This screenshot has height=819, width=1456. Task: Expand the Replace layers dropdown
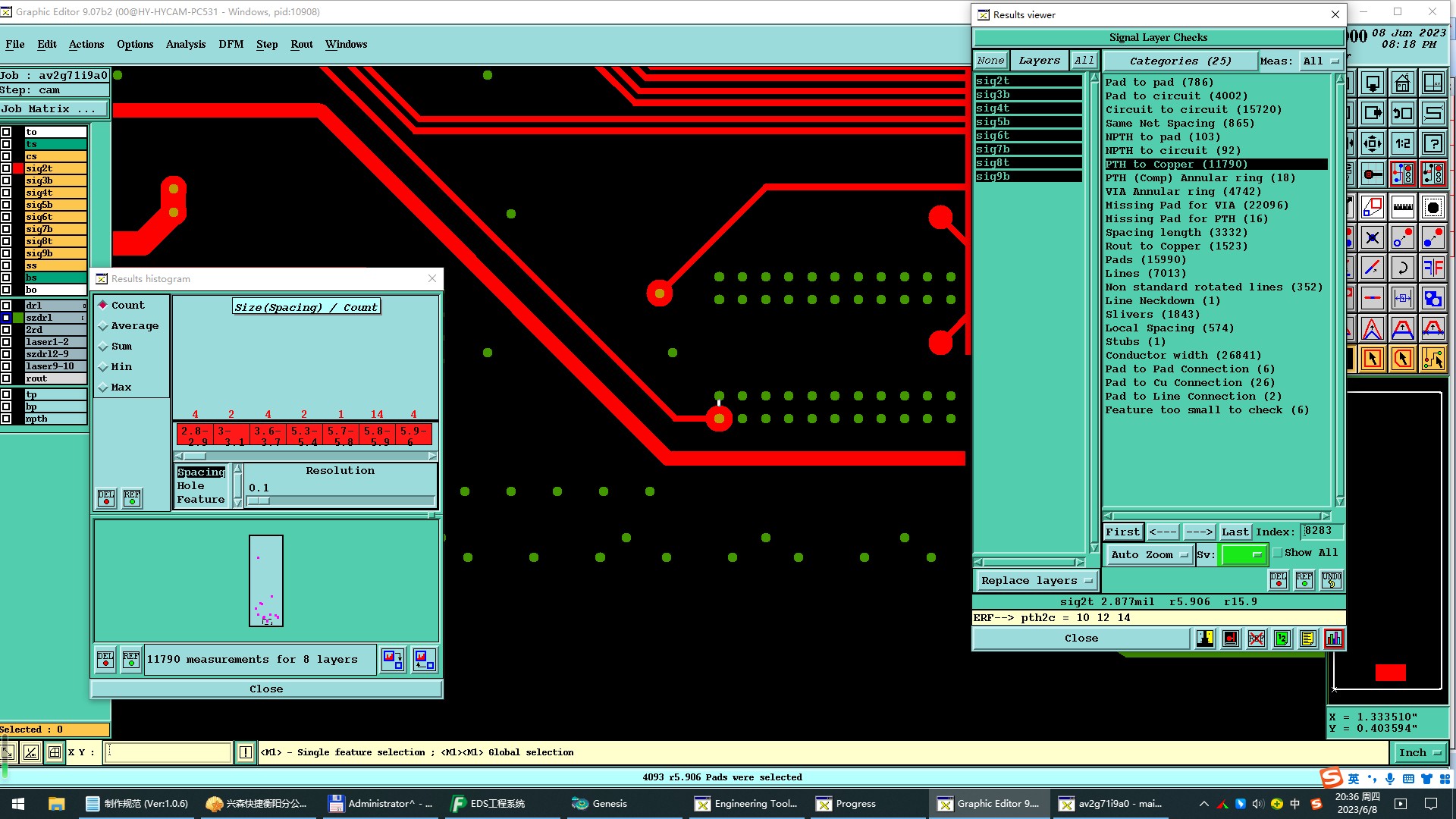point(1035,581)
